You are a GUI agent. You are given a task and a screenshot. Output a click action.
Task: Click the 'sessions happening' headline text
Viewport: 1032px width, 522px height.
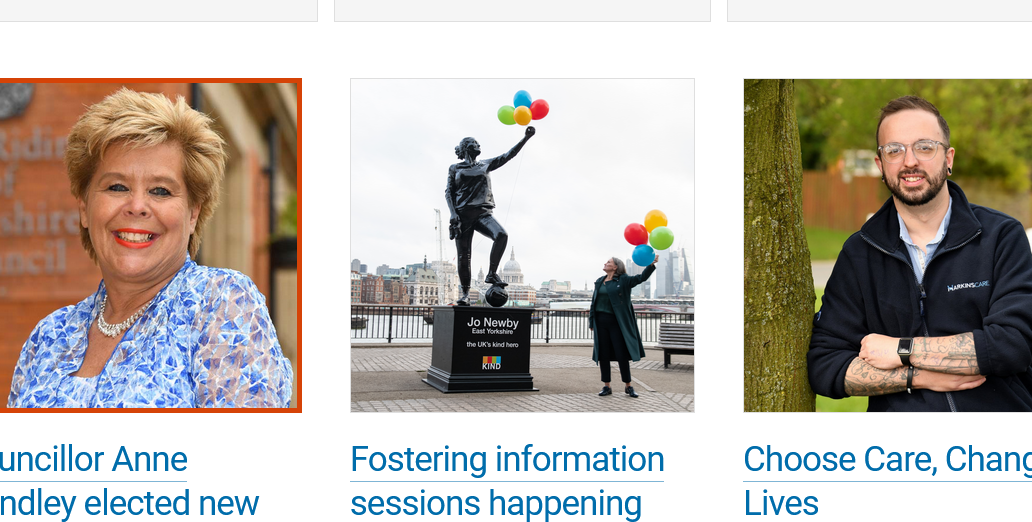click(x=496, y=504)
